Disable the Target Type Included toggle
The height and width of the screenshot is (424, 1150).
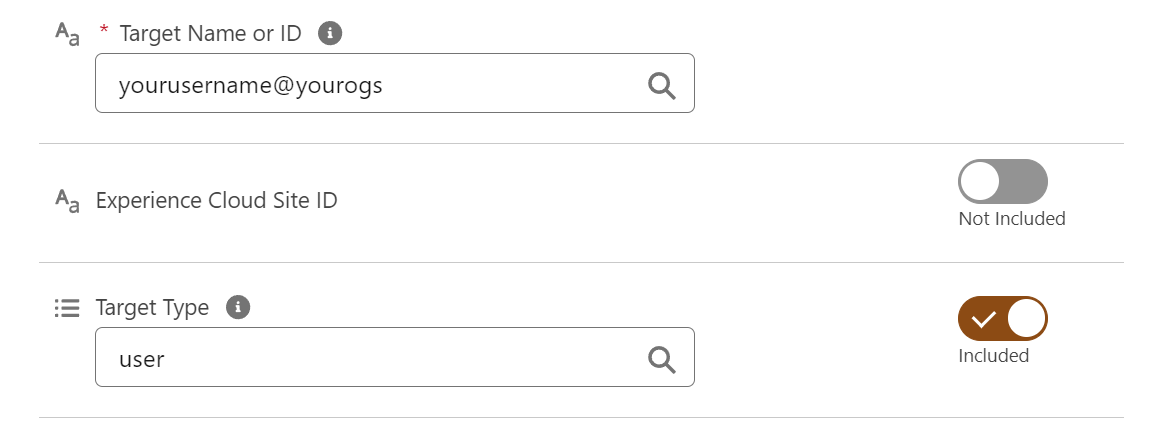click(1002, 319)
